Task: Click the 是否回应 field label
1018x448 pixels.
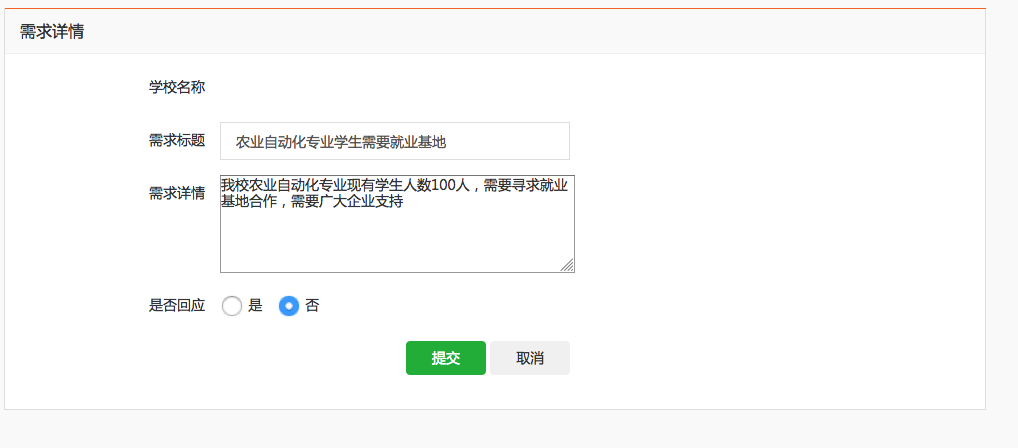Action: (x=177, y=306)
